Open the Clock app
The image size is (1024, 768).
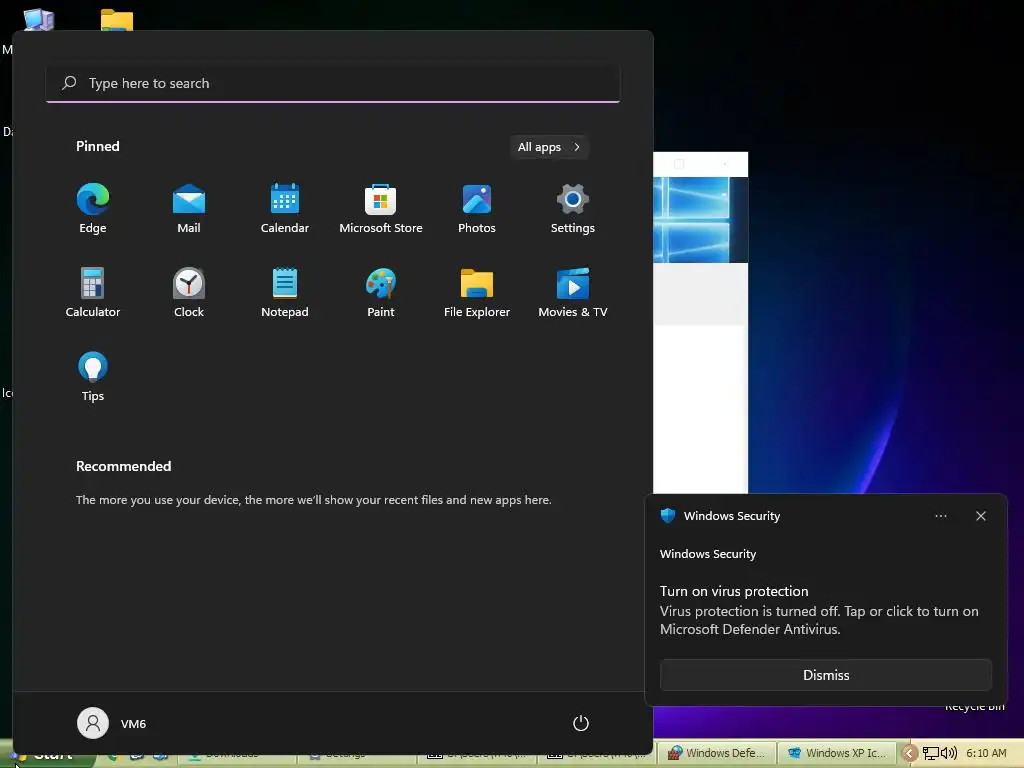[189, 293]
